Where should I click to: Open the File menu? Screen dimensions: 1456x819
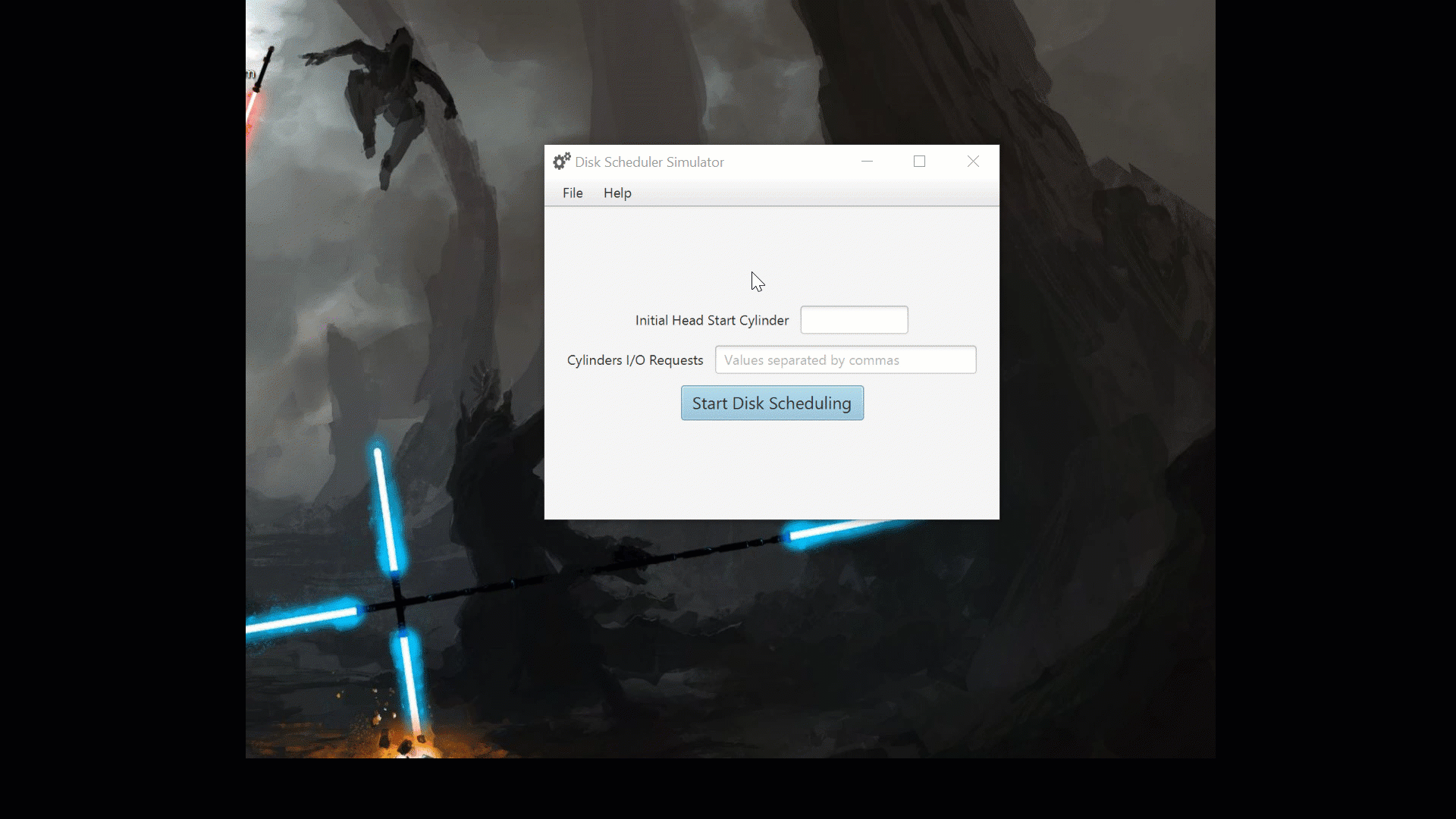click(x=573, y=193)
